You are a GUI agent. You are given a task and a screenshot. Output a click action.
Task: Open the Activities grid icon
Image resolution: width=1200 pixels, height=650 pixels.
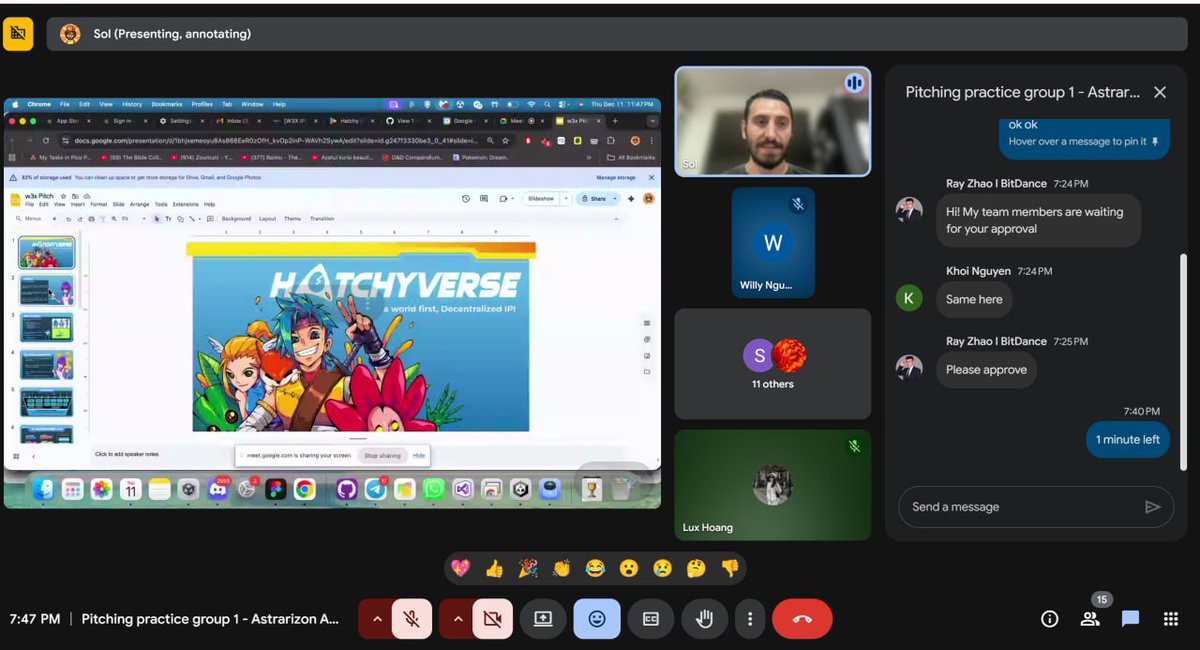tap(1171, 619)
